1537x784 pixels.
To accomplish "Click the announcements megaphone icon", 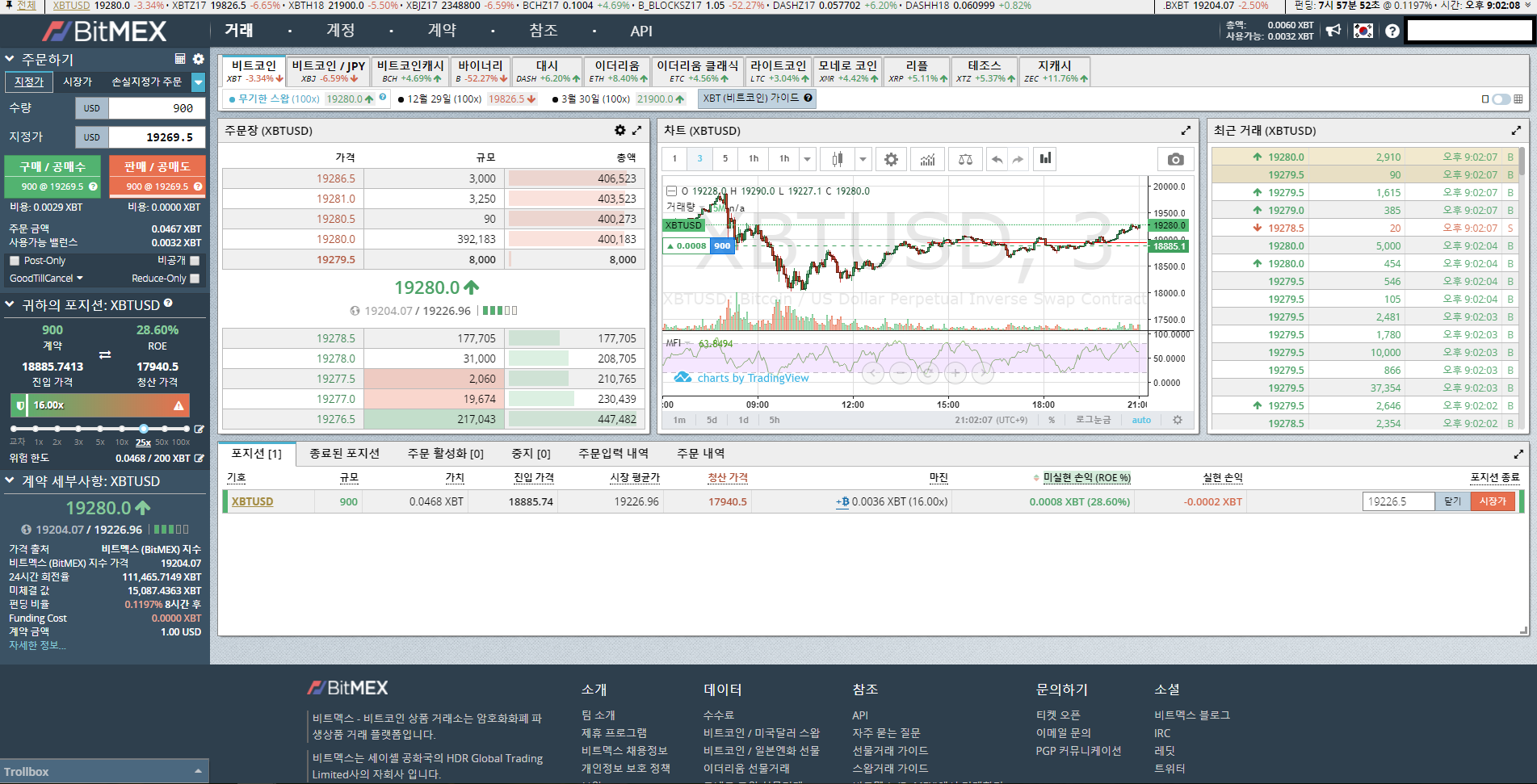I will pyautogui.click(x=1333, y=31).
